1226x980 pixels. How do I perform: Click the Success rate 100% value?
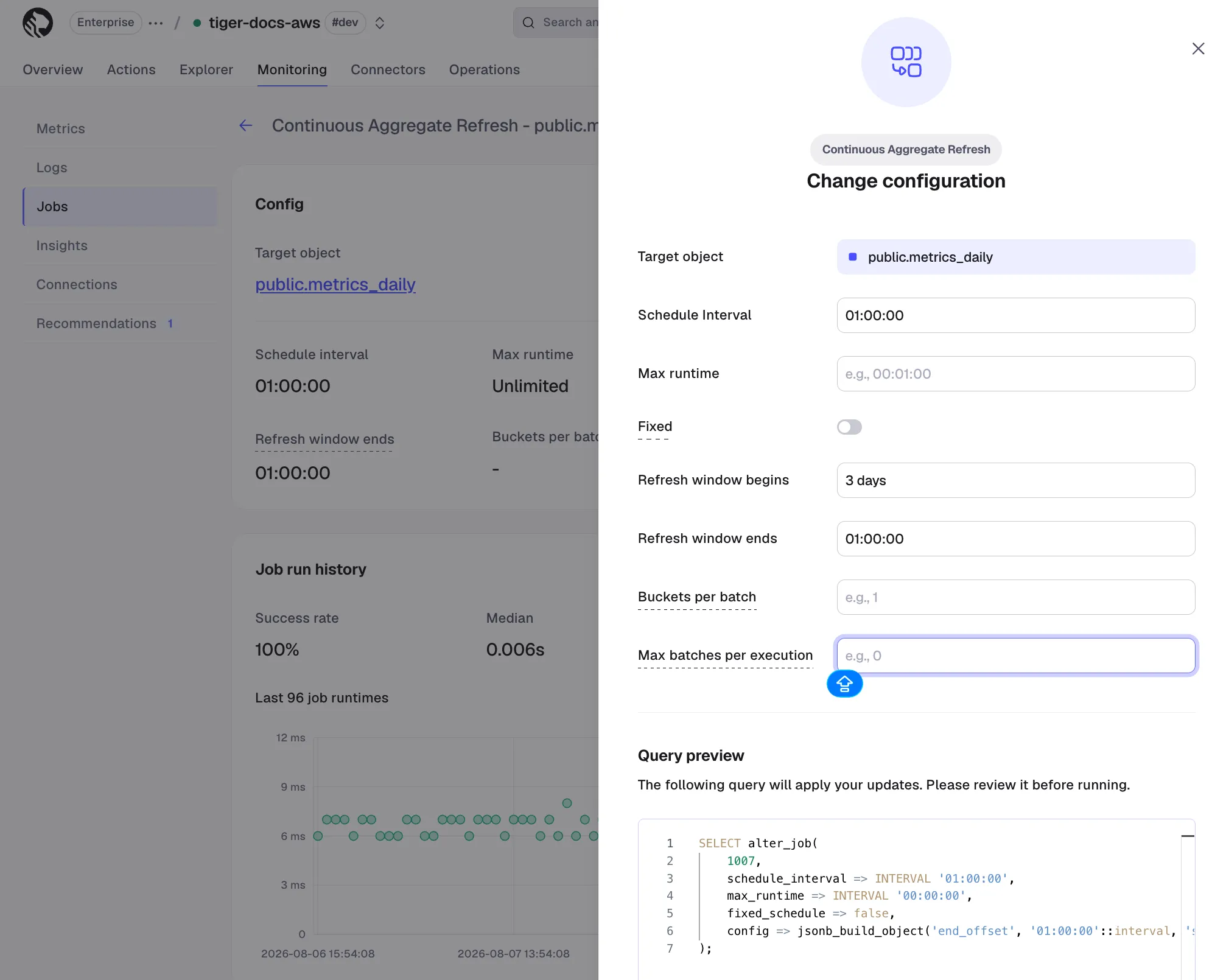click(x=277, y=649)
